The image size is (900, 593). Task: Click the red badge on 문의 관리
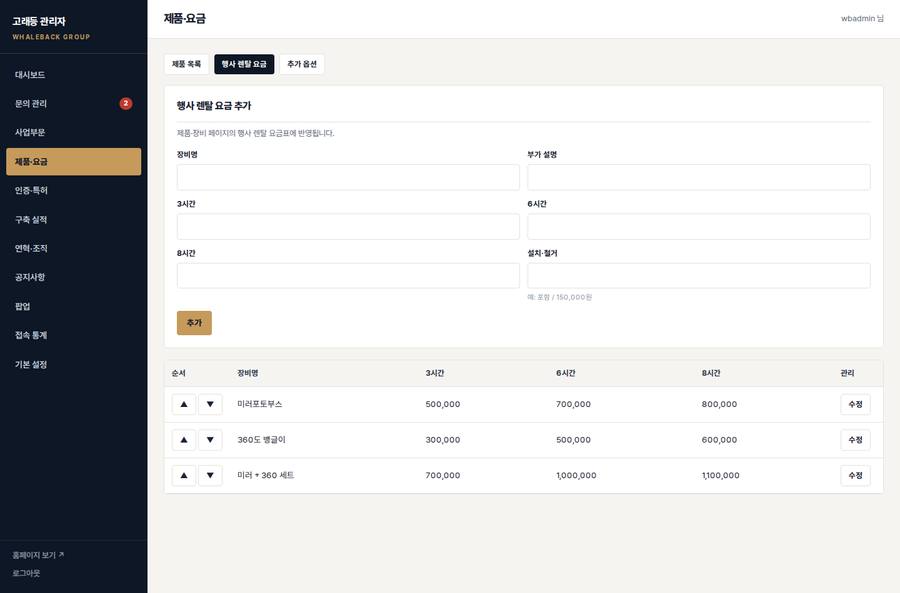[x=126, y=103]
